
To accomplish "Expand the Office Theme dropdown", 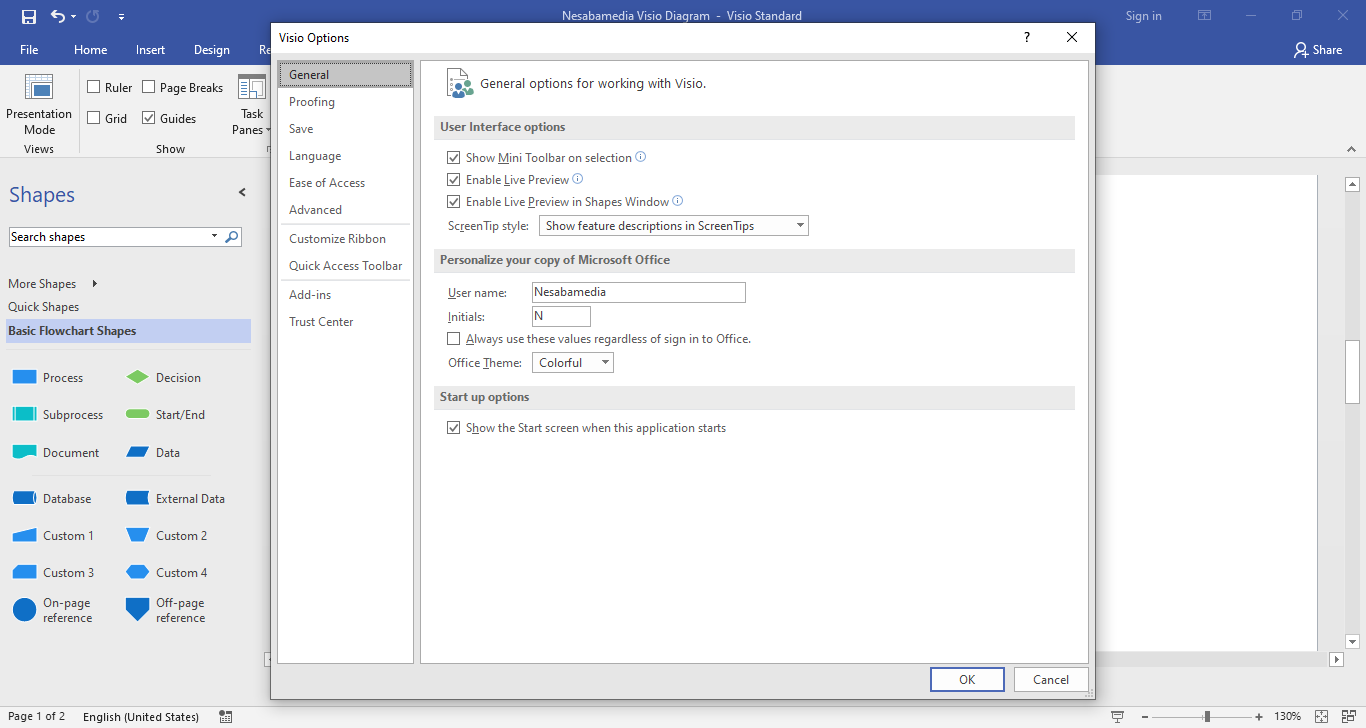I will pyautogui.click(x=572, y=363).
